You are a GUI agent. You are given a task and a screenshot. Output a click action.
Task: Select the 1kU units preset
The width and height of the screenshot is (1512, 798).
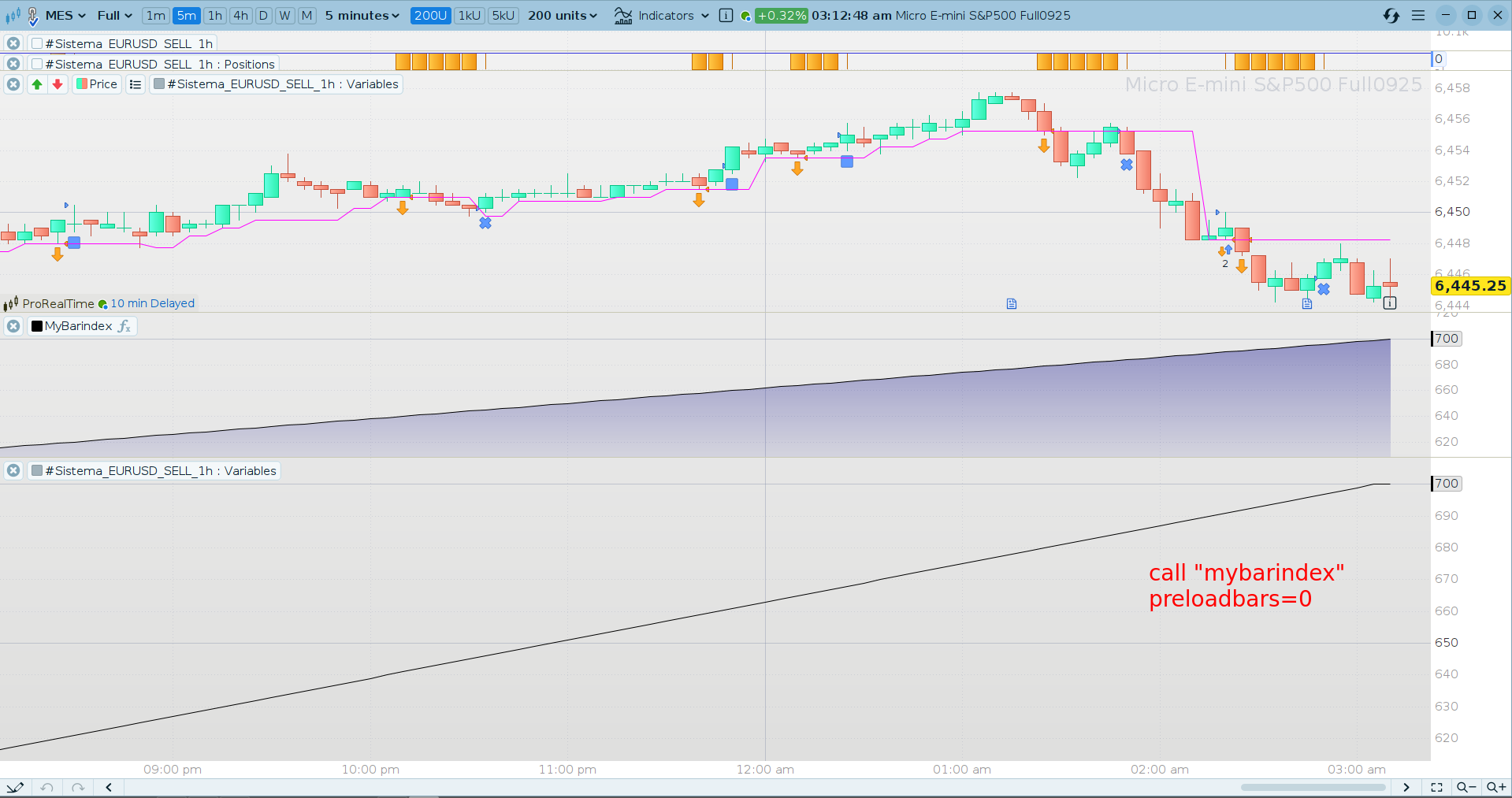click(x=470, y=16)
